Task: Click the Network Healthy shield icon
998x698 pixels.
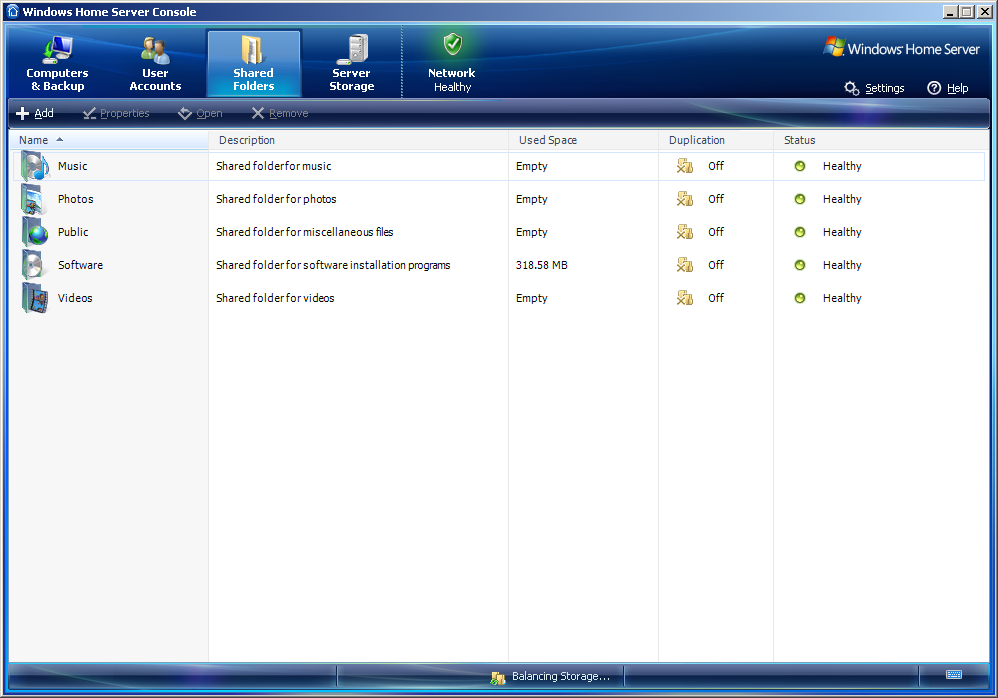Action: pyautogui.click(x=453, y=45)
